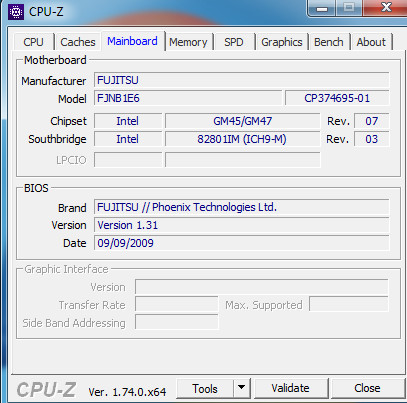Click the southbridge vendor Intel field
407x403 pixels.
(128, 139)
